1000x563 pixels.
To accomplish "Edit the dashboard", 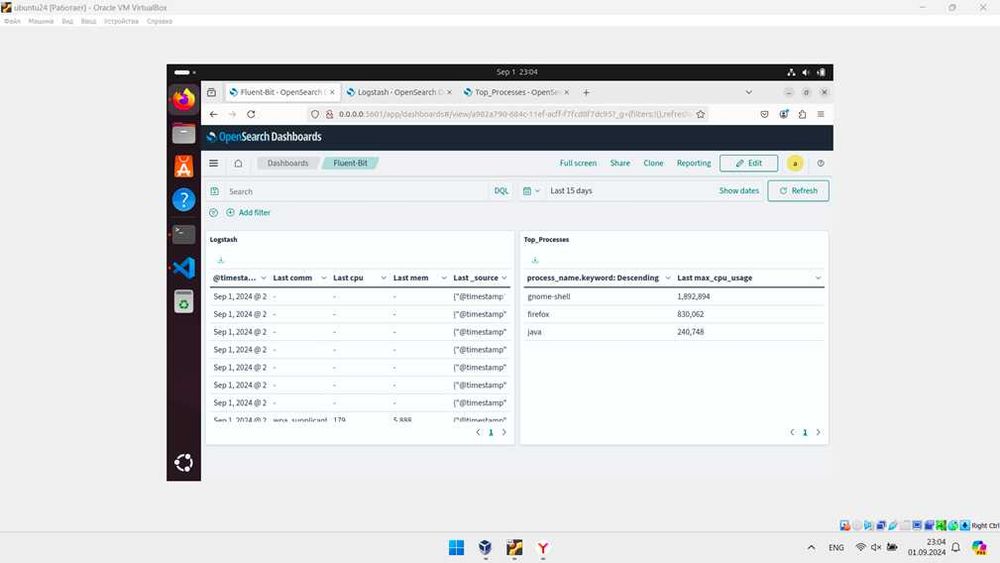I will tap(749, 163).
